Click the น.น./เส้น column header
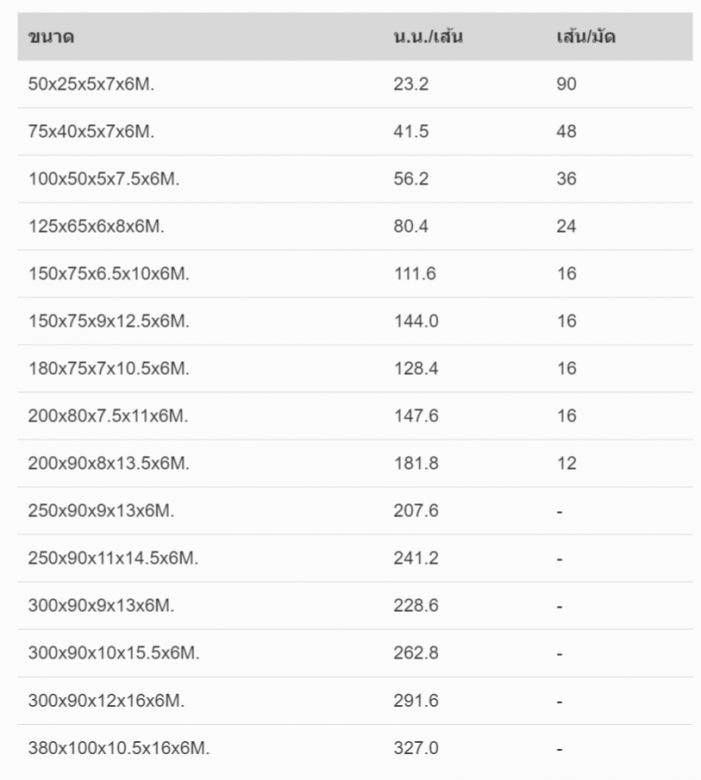 tap(428, 37)
